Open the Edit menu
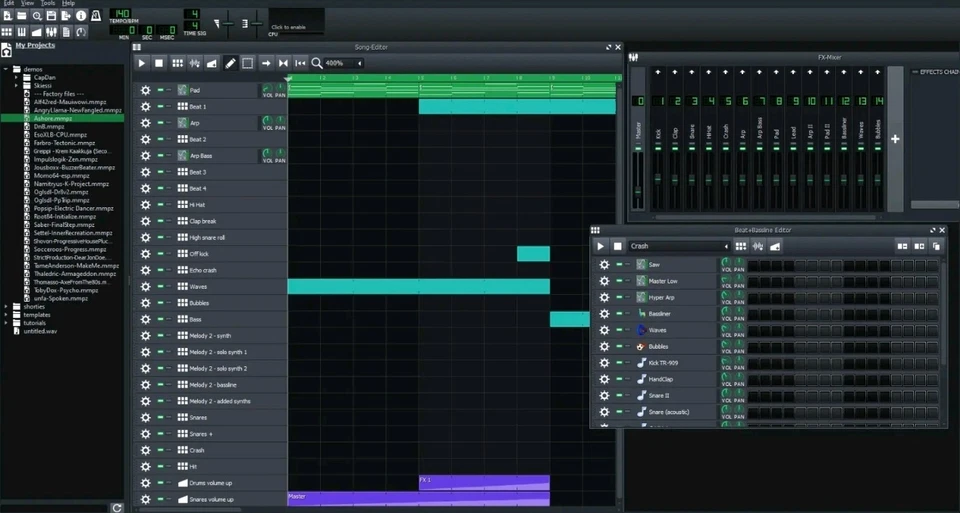This screenshot has width=960, height=513. (9, 3)
